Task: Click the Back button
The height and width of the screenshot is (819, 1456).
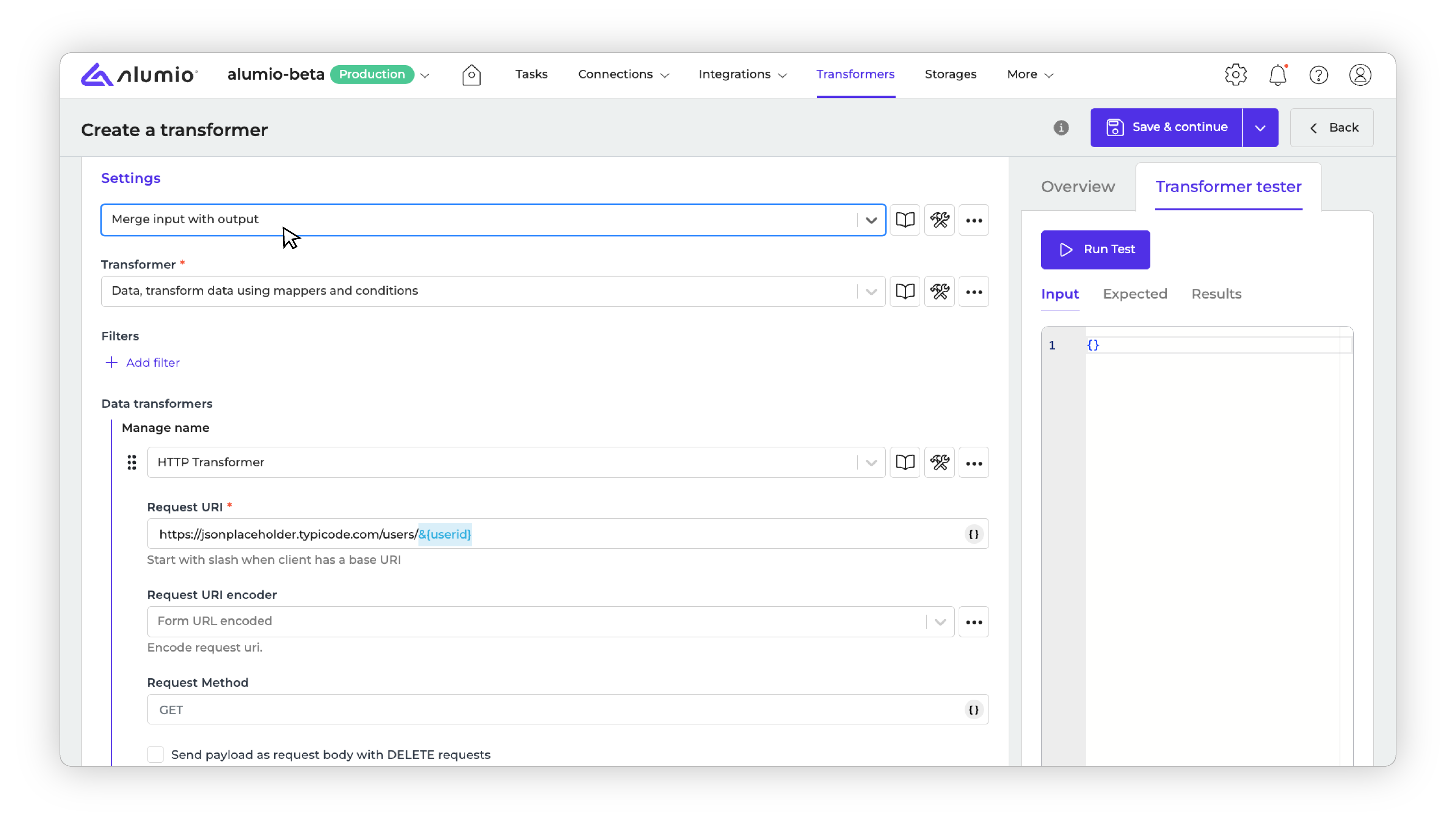Action: pyautogui.click(x=1332, y=128)
